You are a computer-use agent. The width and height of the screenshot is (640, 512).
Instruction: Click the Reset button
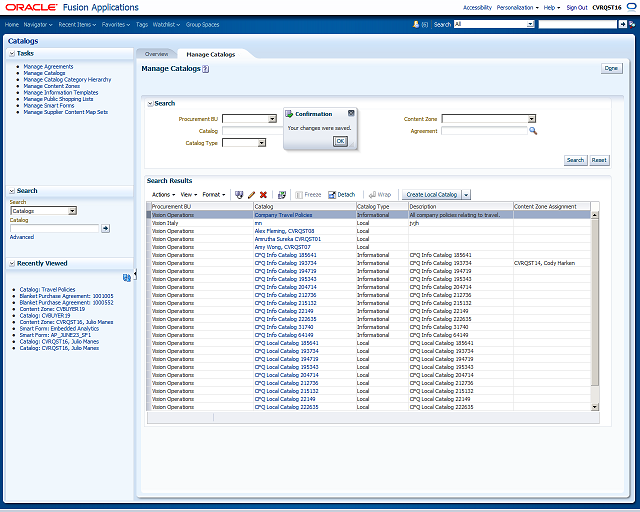point(599,160)
